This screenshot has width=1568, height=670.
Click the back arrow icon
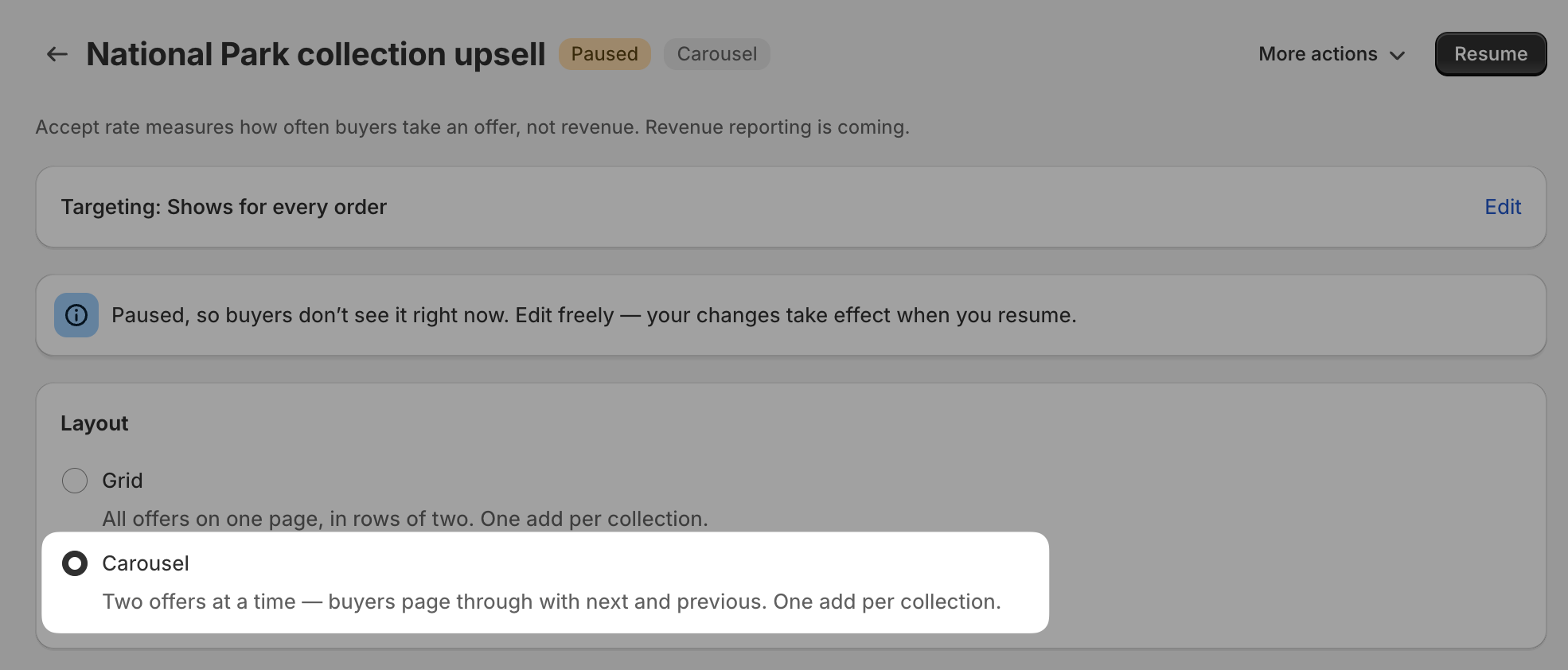(57, 54)
